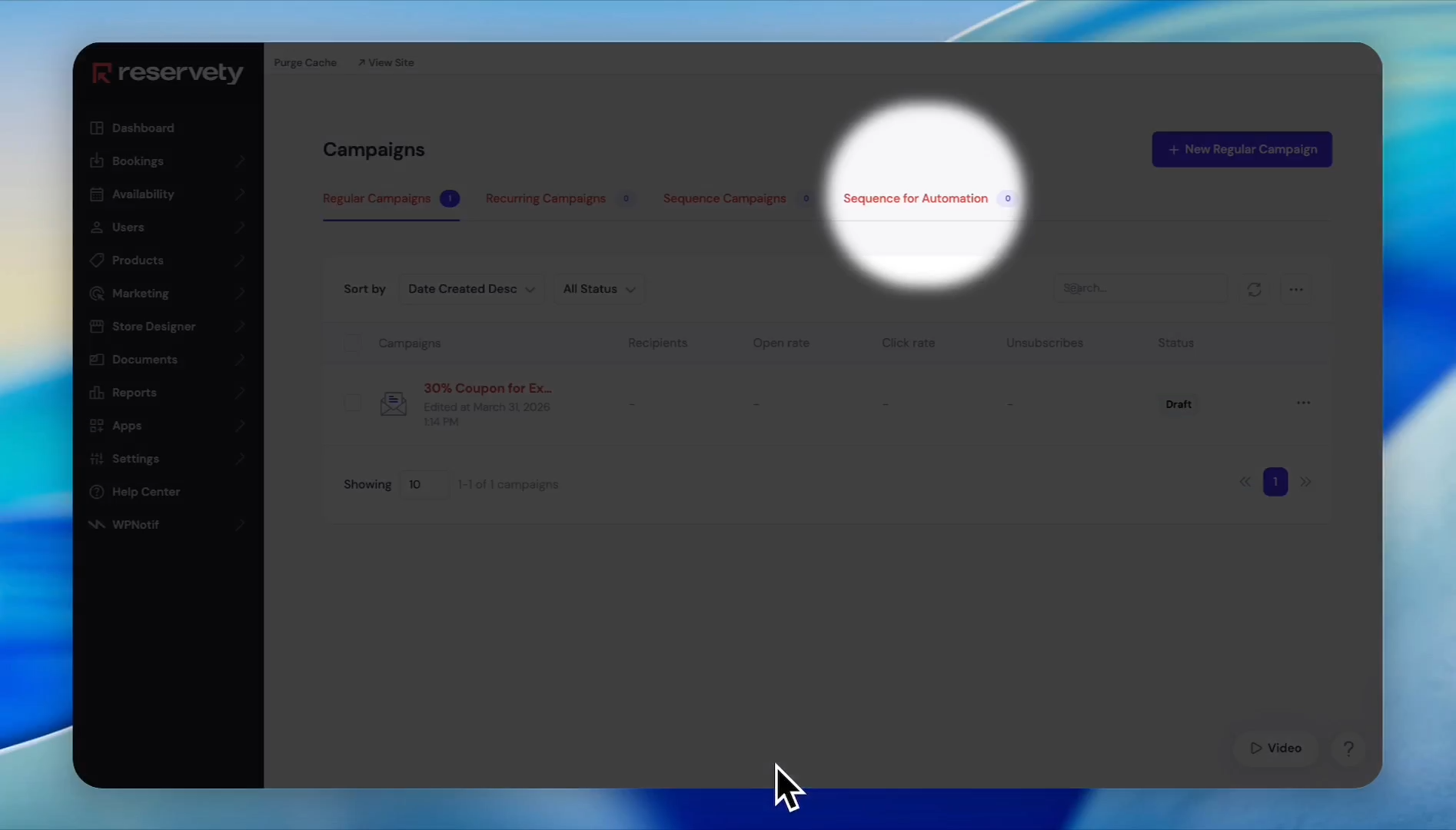1456x830 pixels.
Task: Open row actions for 30% Coupon campaign
Action: point(1303,403)
